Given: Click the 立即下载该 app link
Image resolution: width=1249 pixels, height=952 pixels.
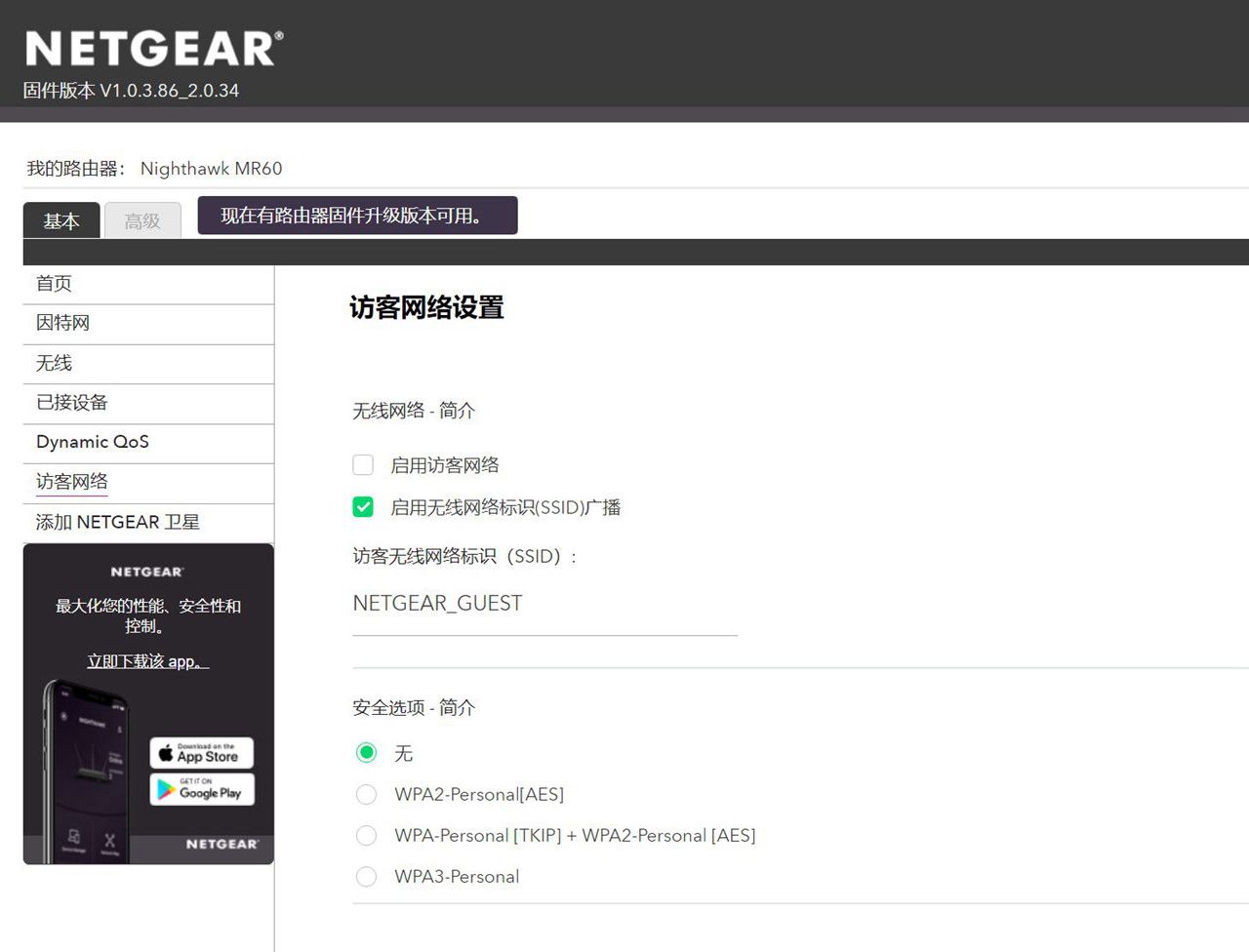Looking at the screenshot, I should point(147,661).
